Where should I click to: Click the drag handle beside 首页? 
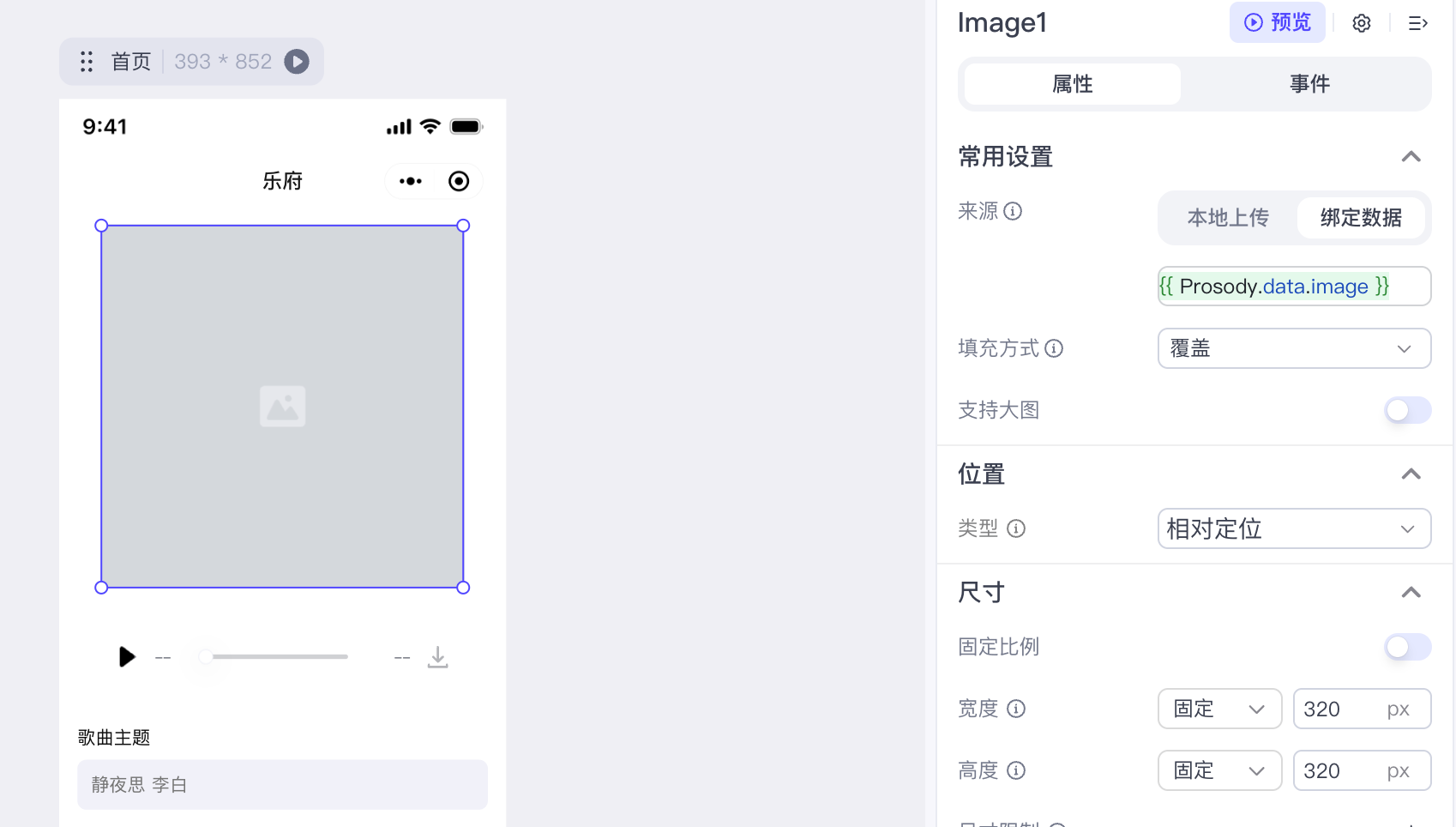[86, 61]
